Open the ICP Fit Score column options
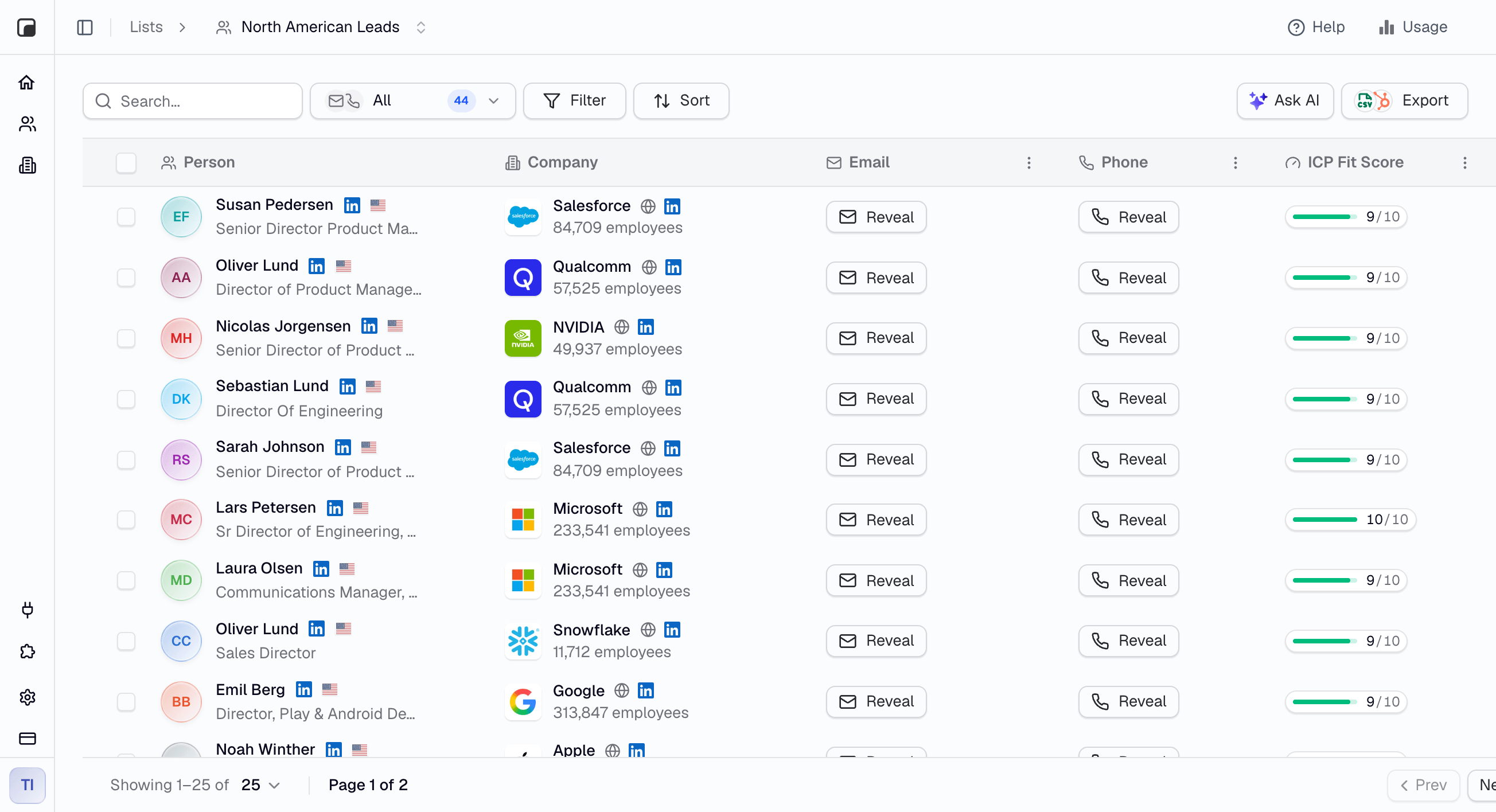1496x812 pixels. [1464, 162]
